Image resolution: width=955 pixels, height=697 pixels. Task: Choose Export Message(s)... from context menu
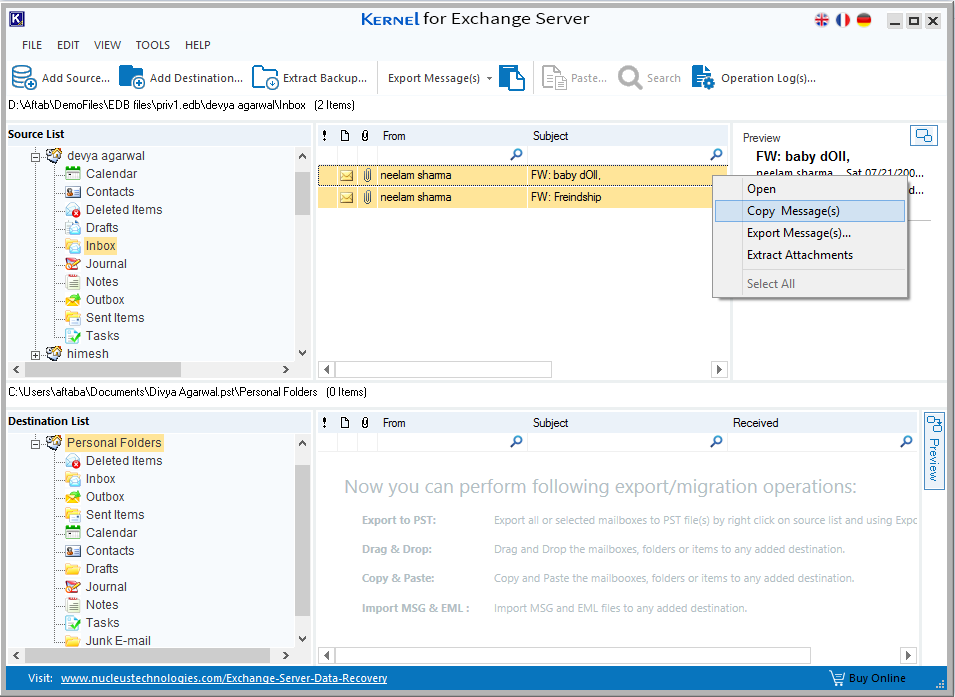pos(809,233)
